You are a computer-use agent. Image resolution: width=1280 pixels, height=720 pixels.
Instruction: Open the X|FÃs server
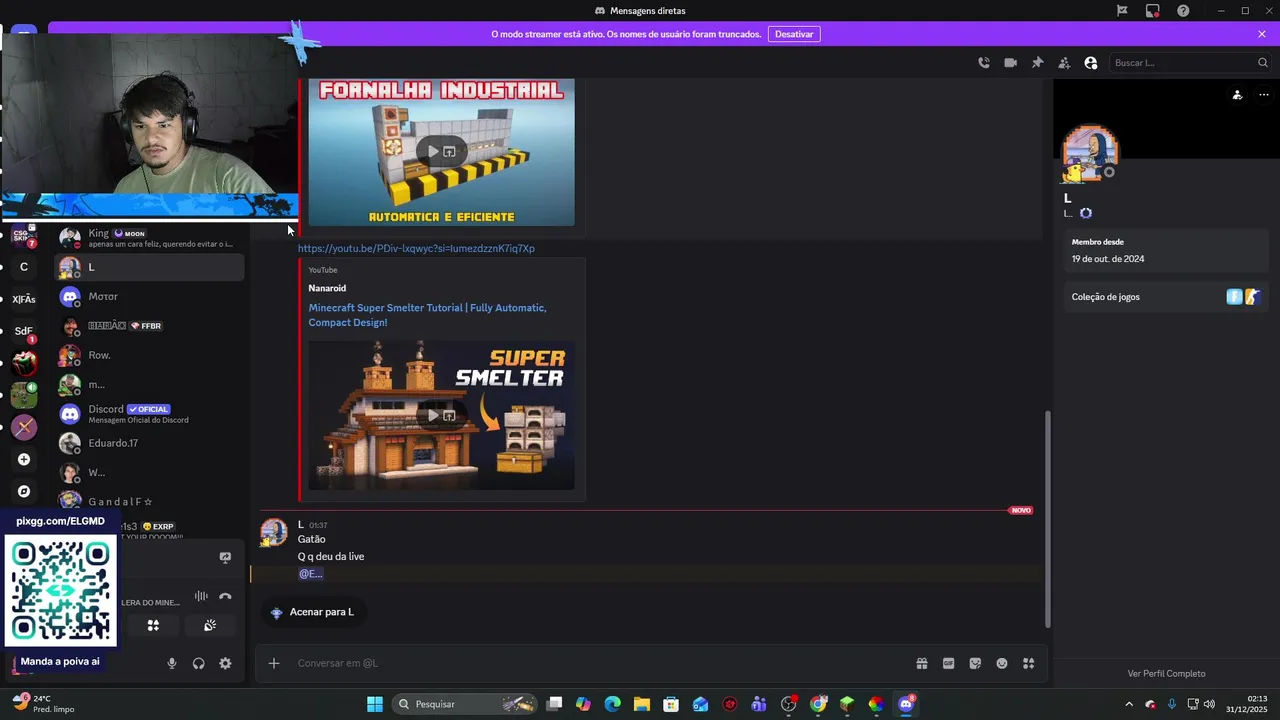tap(24, 299)
